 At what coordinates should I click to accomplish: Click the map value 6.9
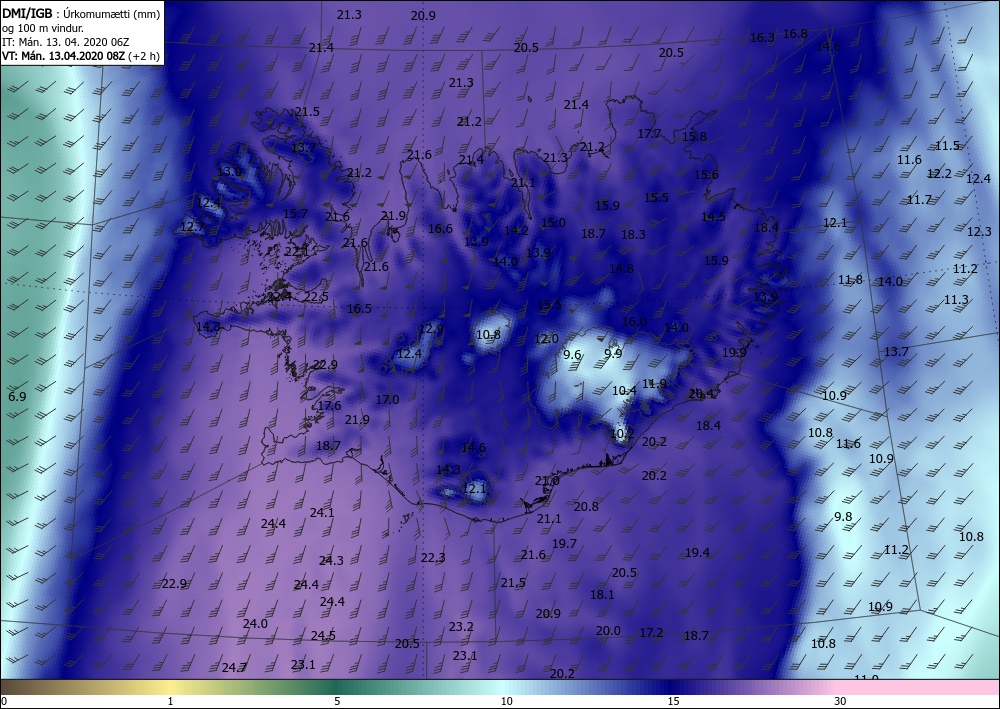[x=17, y=397]
